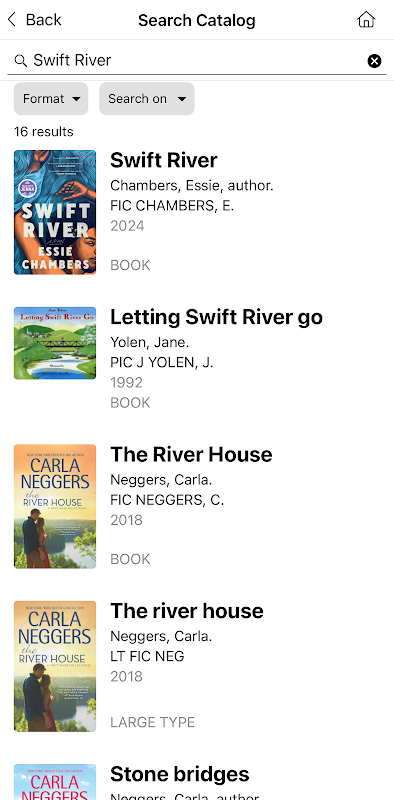Open Letting Swift River go title
This screenshot has height=800, width=394.
coord(216,317)
